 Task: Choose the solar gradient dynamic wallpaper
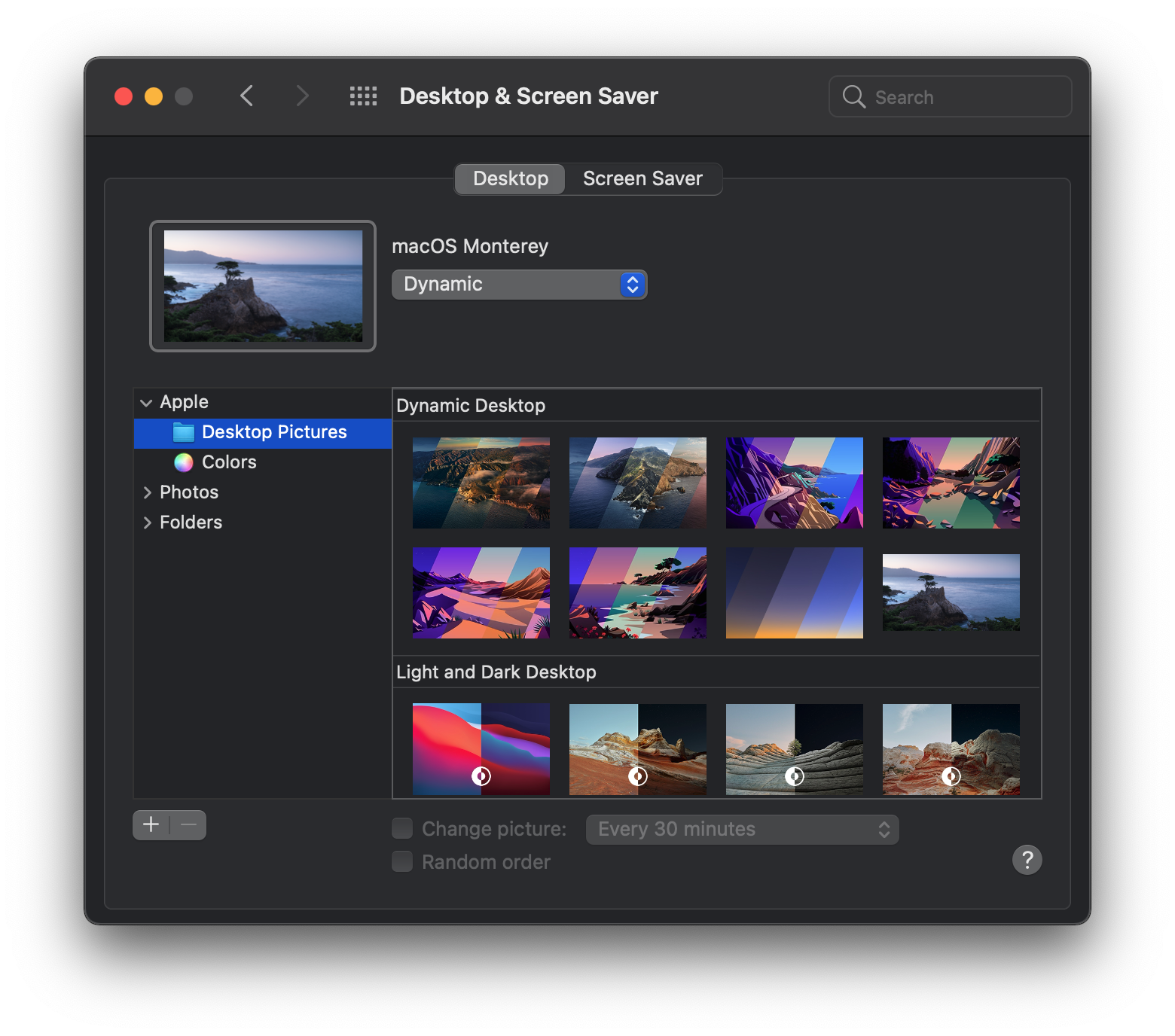click(795, 593)
